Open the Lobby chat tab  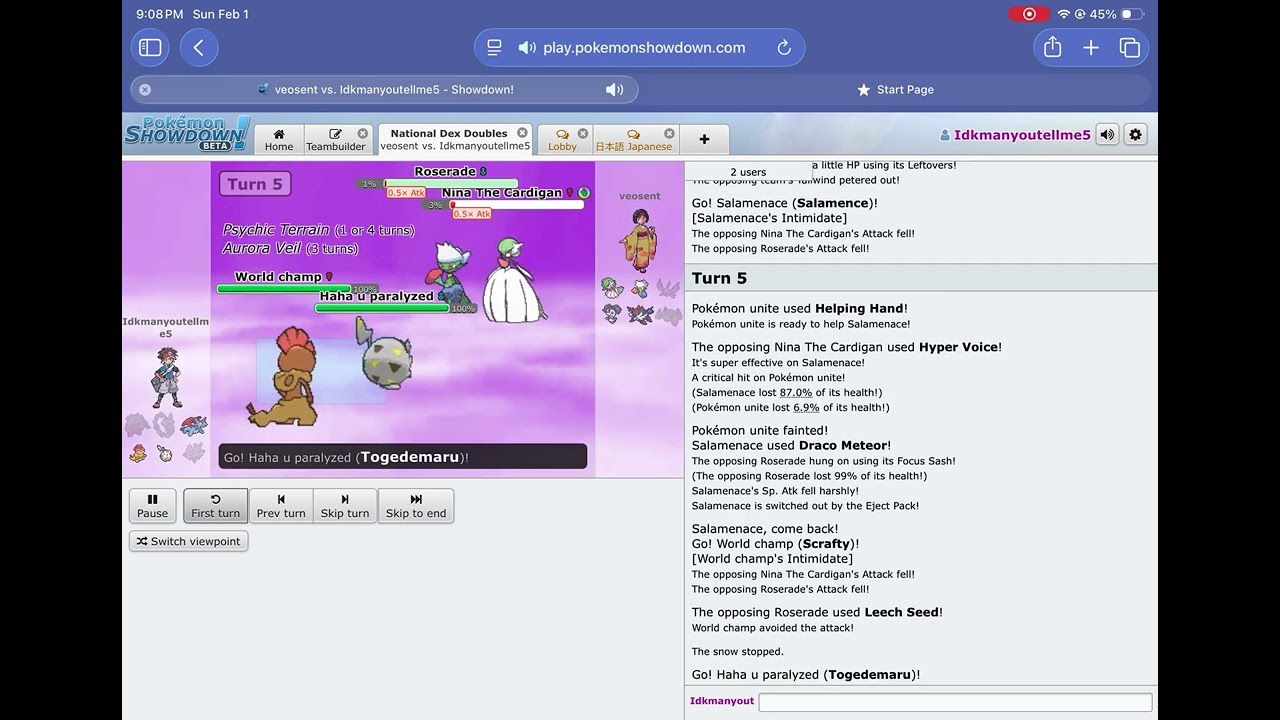(x=563, y=140)
